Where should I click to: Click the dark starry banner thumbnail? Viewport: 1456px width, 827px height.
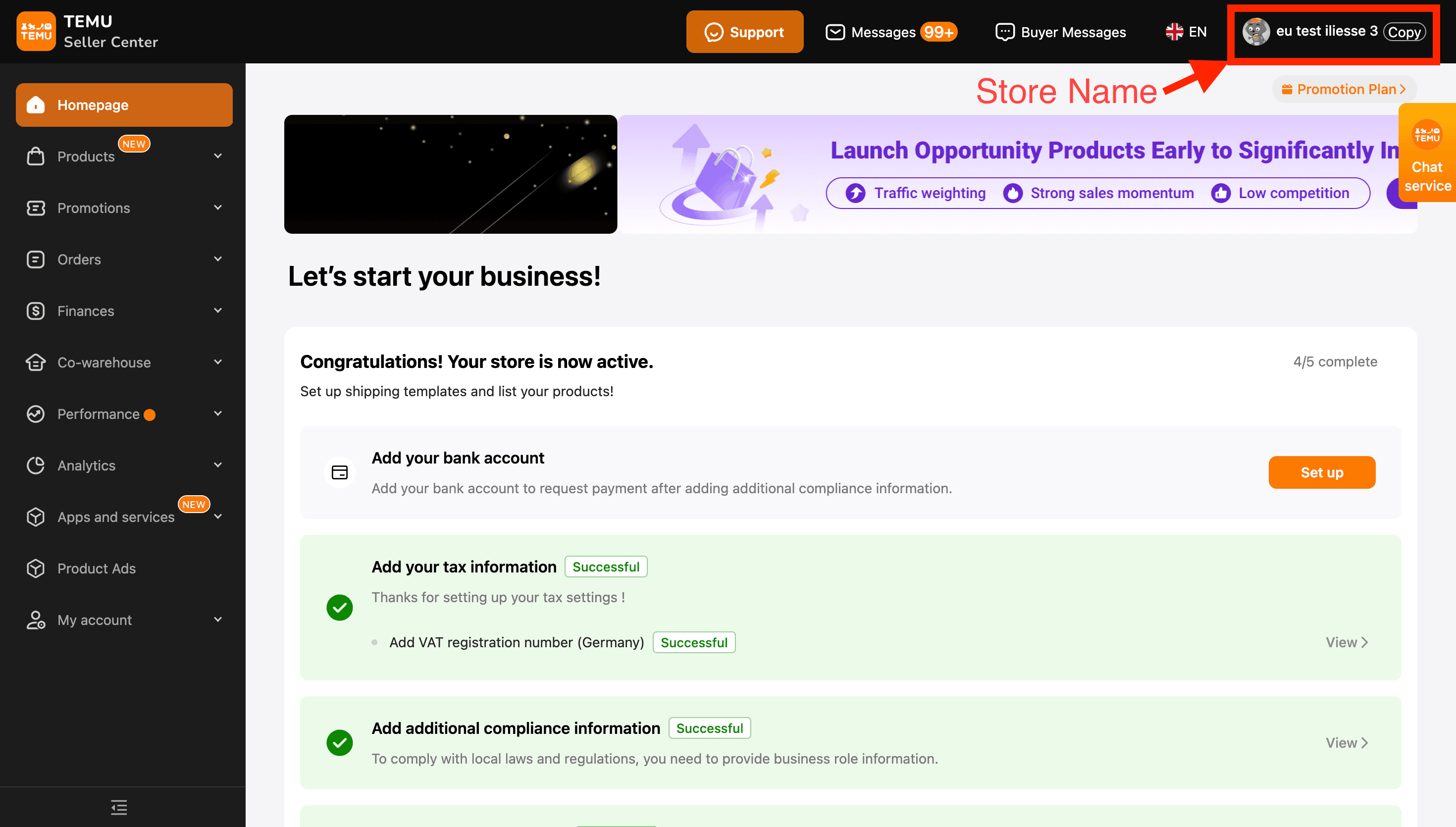tap(450, 174)
